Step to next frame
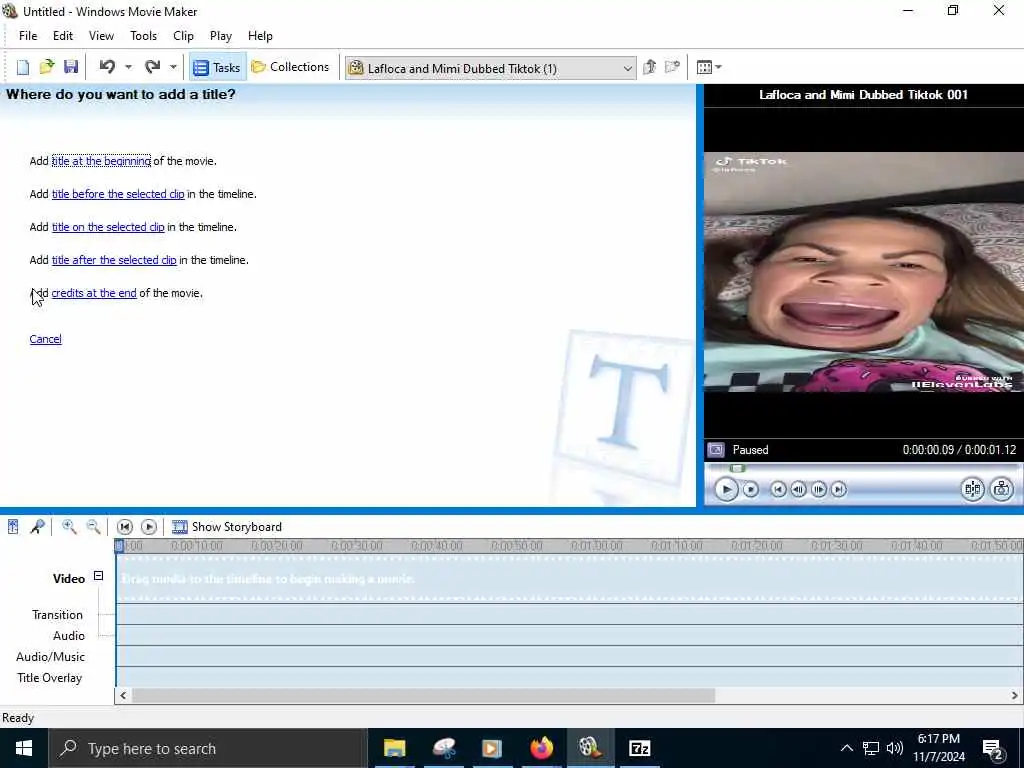Image resolution: width=1024 pixels, height=768 pixels. coord(818,489)
